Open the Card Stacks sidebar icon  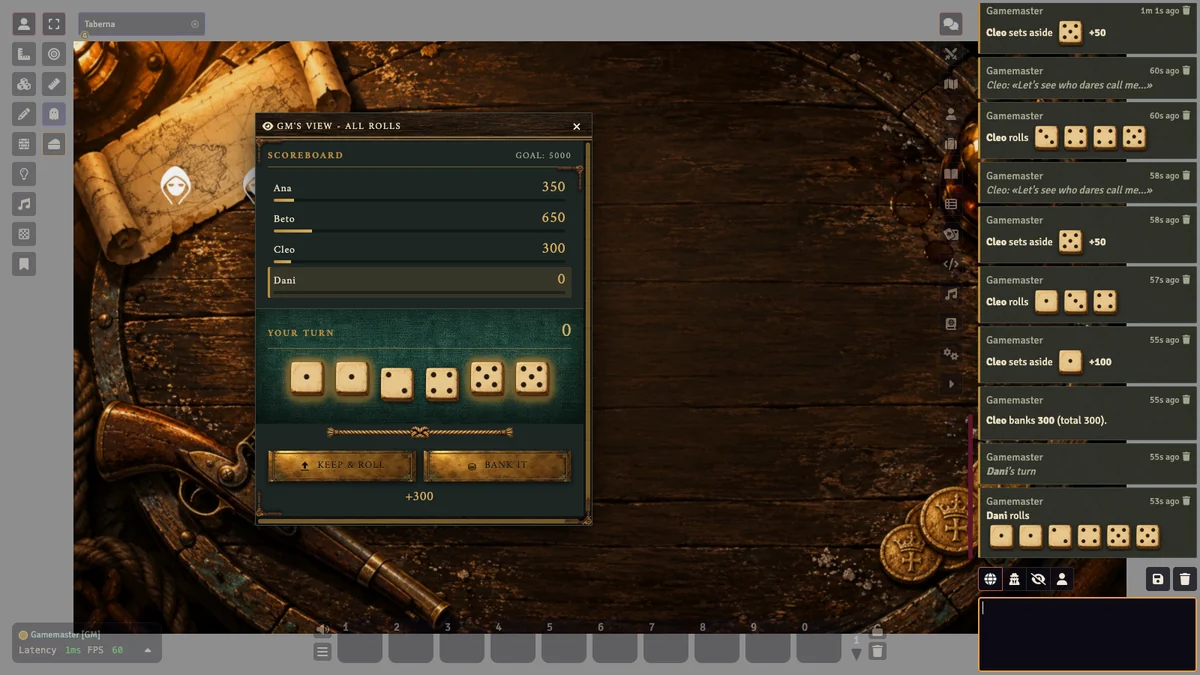[x=951, y=234]
